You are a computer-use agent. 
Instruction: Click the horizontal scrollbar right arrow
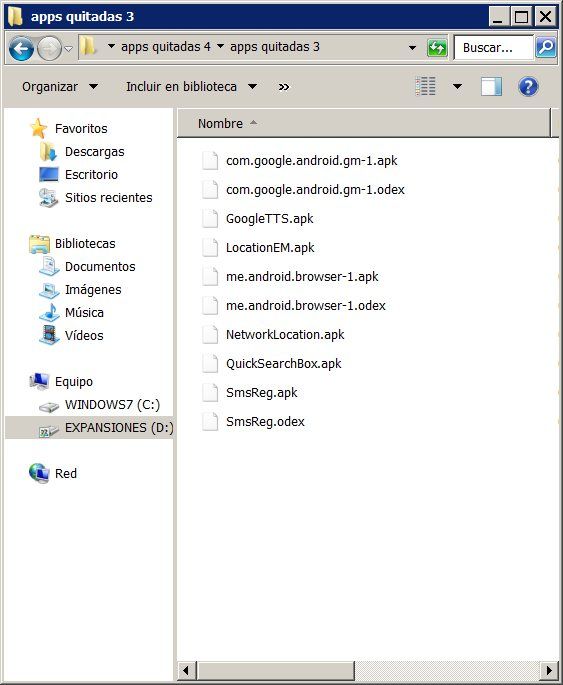click(549, 670)
